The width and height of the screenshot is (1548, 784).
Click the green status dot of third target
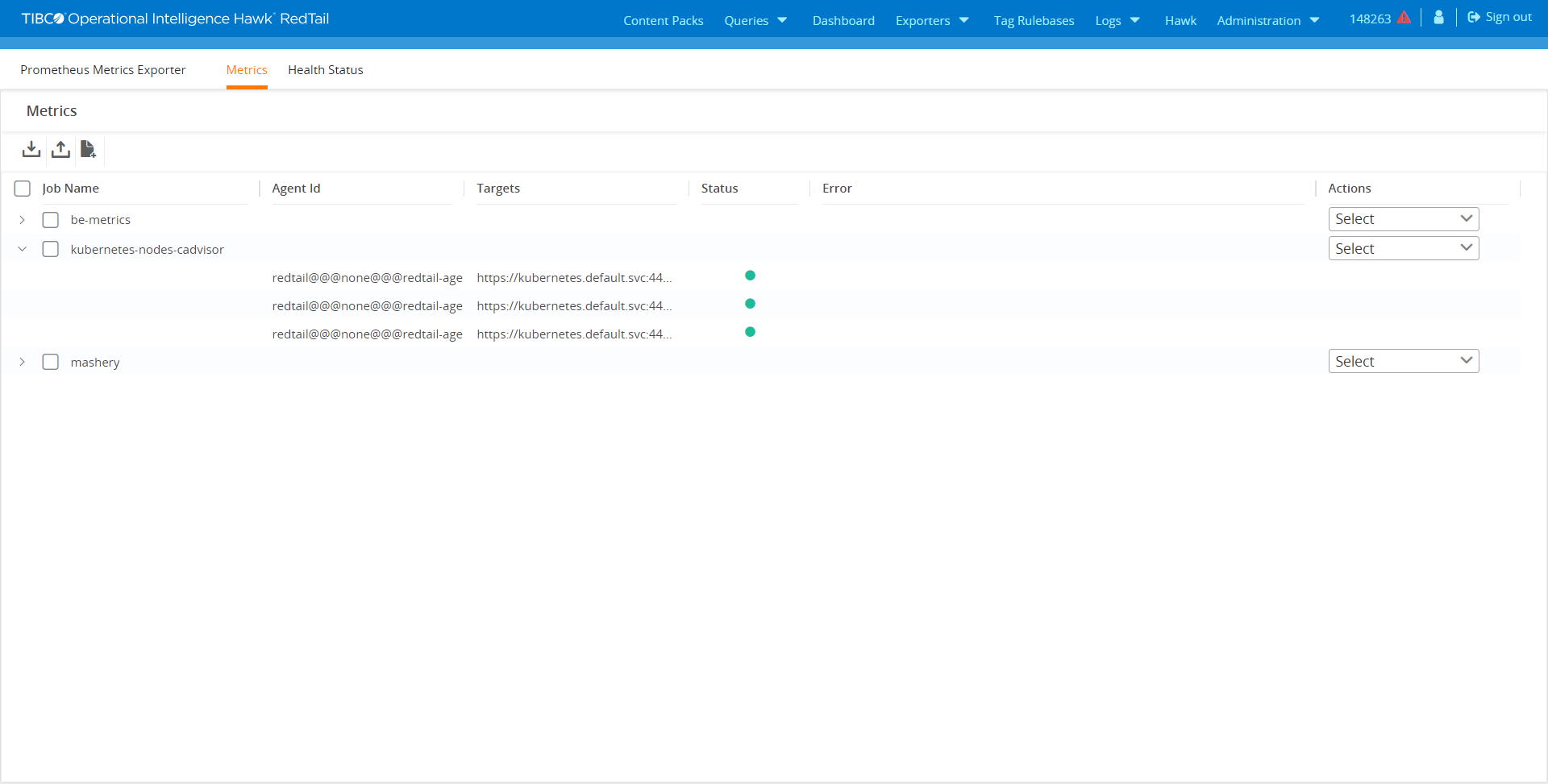click(750, 332)
